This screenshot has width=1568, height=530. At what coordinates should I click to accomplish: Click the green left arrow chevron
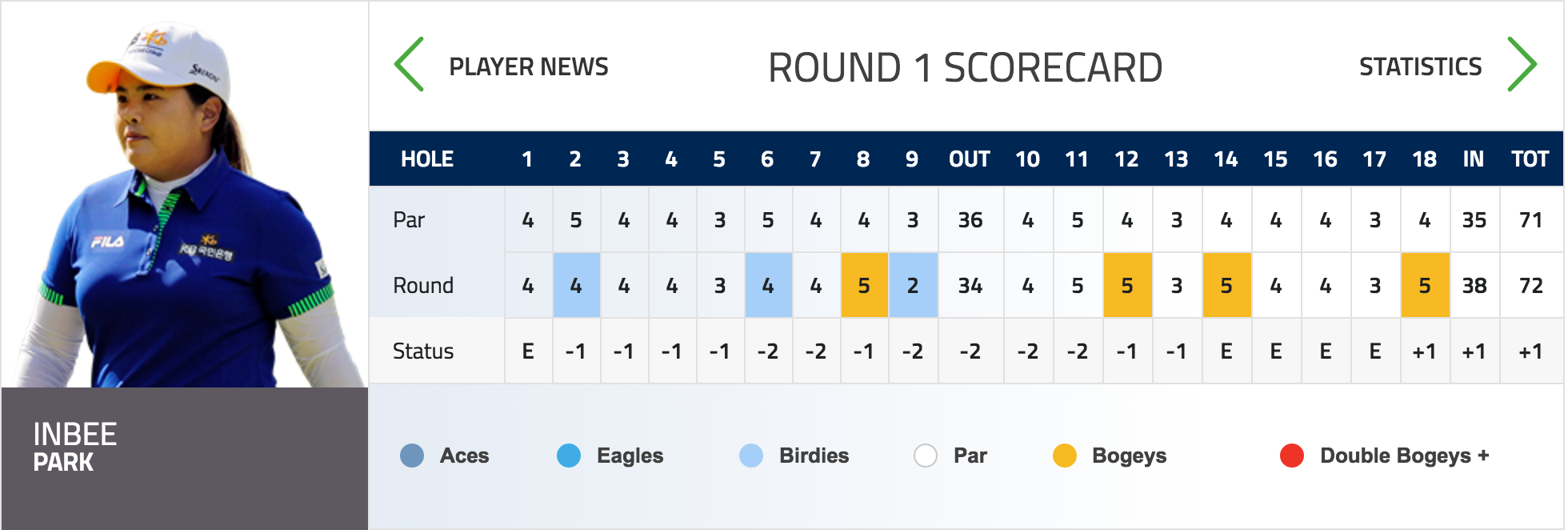click(x=409, y=64)
